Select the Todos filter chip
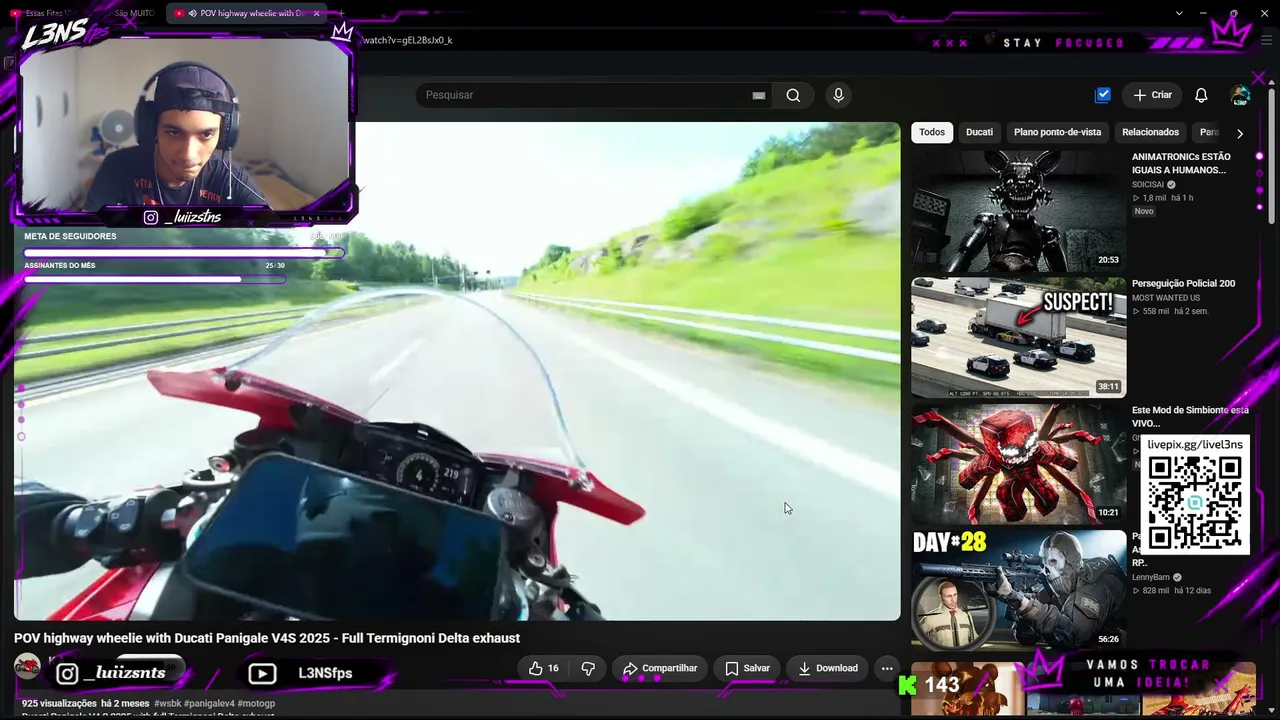Screen dimensions: 1280x720 click(932, 132)
